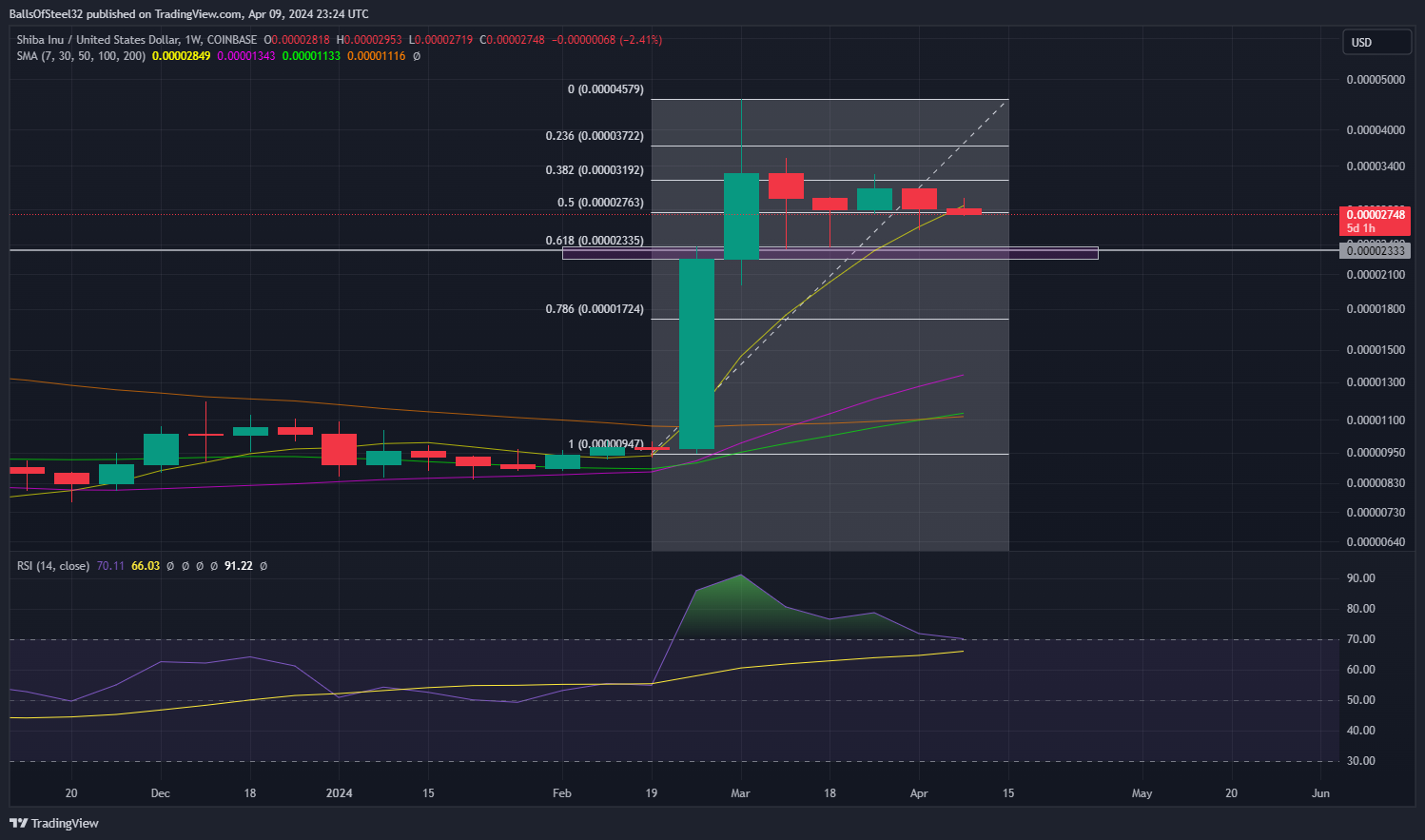Click price axis label 0.00000640
This screenshot has width=1425, height=840.
(1376, 542)
